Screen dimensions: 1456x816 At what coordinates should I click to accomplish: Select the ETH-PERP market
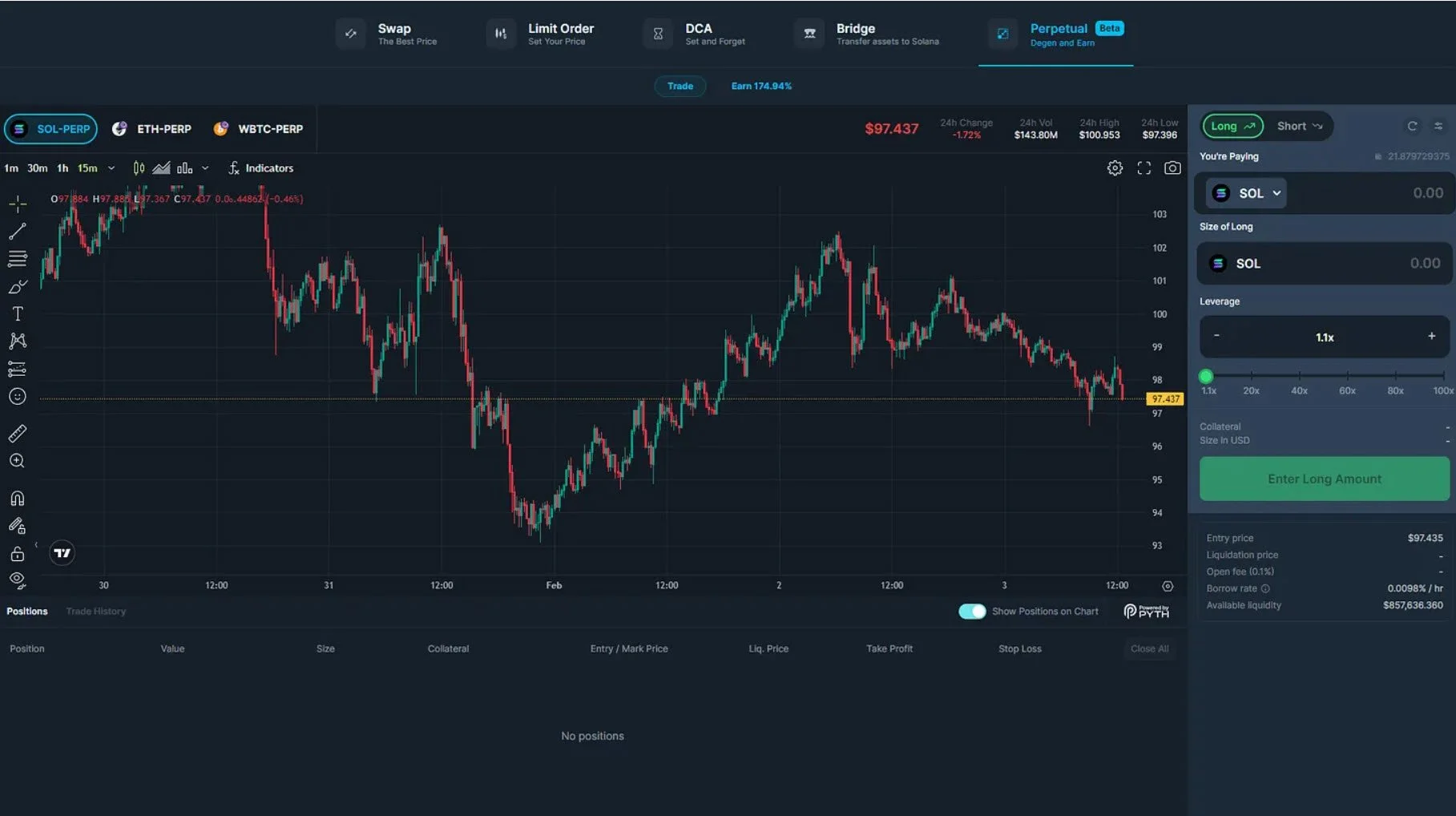[x=151, y=128]
